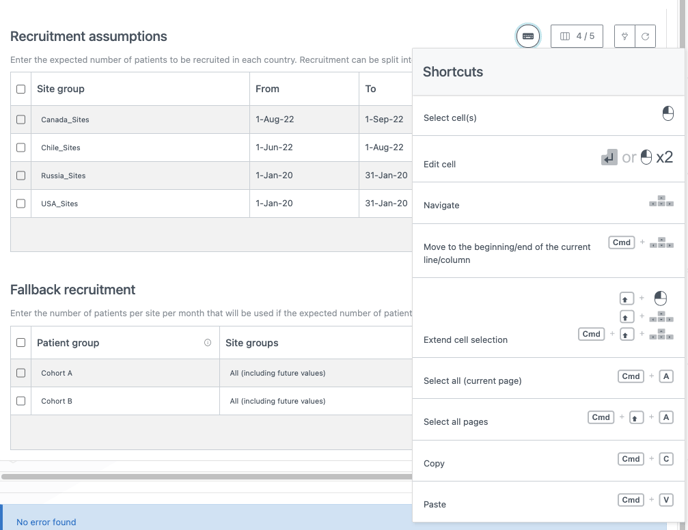Click the refresh table icon
This screenshot has width=688, height=530.
(645, 37)
